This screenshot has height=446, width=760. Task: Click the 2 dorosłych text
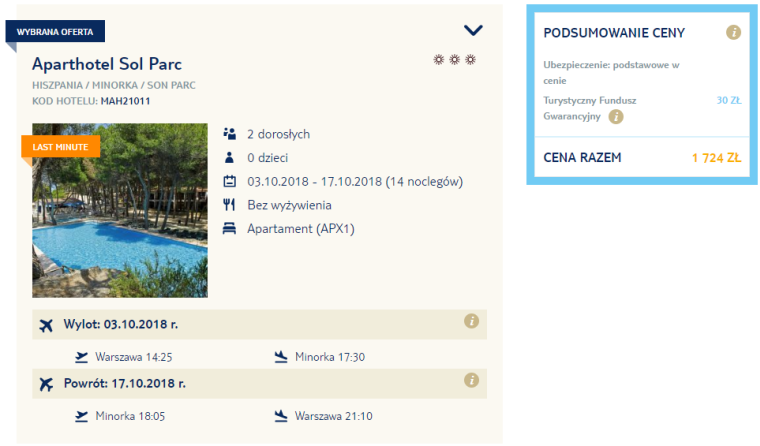pos(278,134)
